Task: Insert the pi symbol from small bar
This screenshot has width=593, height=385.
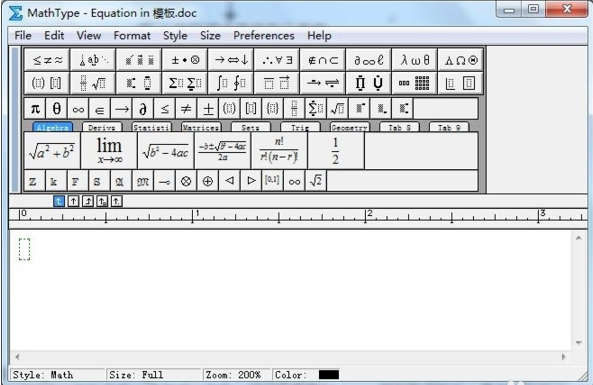Action: pyautogui.click(x=35, y=109)
